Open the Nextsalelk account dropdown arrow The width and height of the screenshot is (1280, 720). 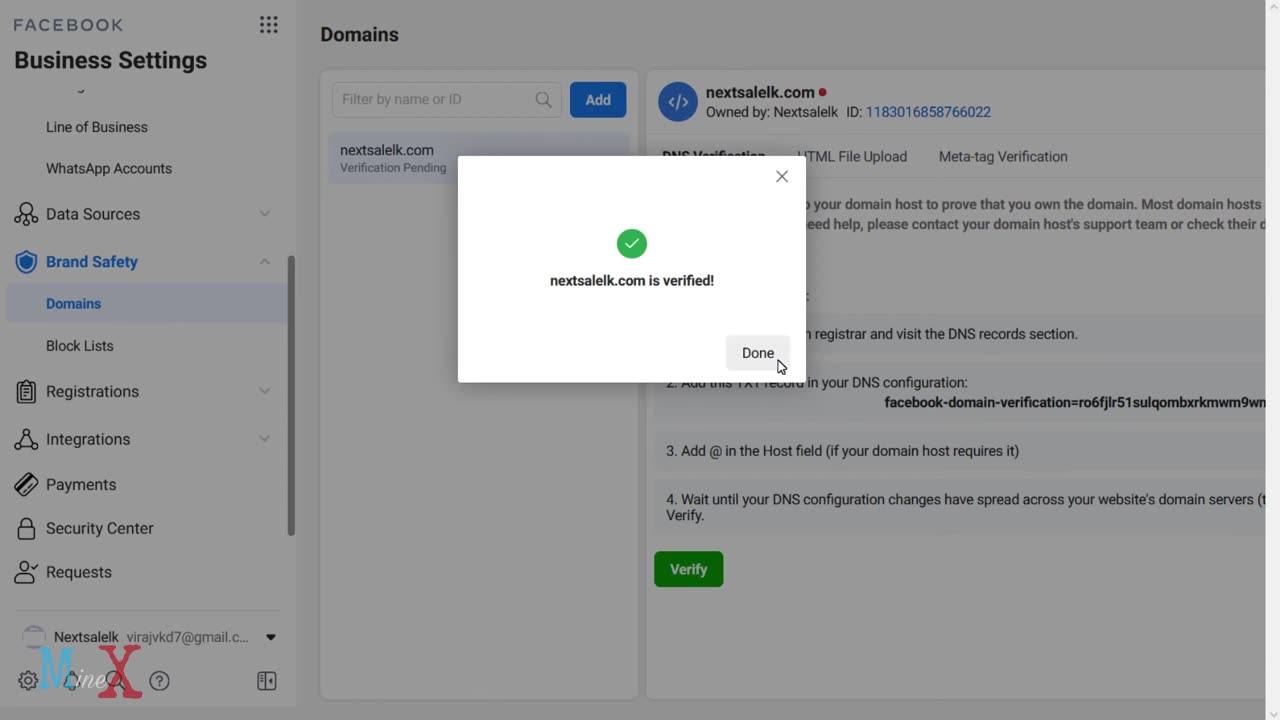tap(270, 637)
